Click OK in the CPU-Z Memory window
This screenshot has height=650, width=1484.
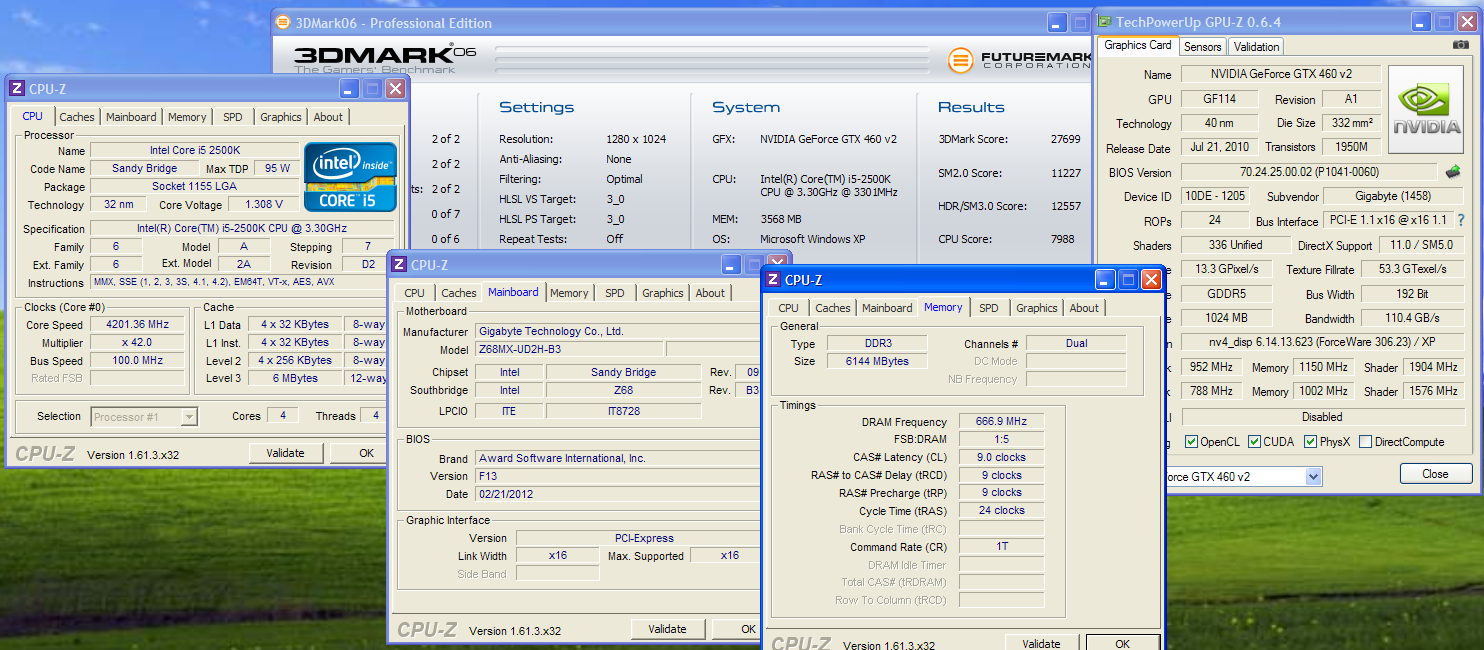tap(1123, 643)
